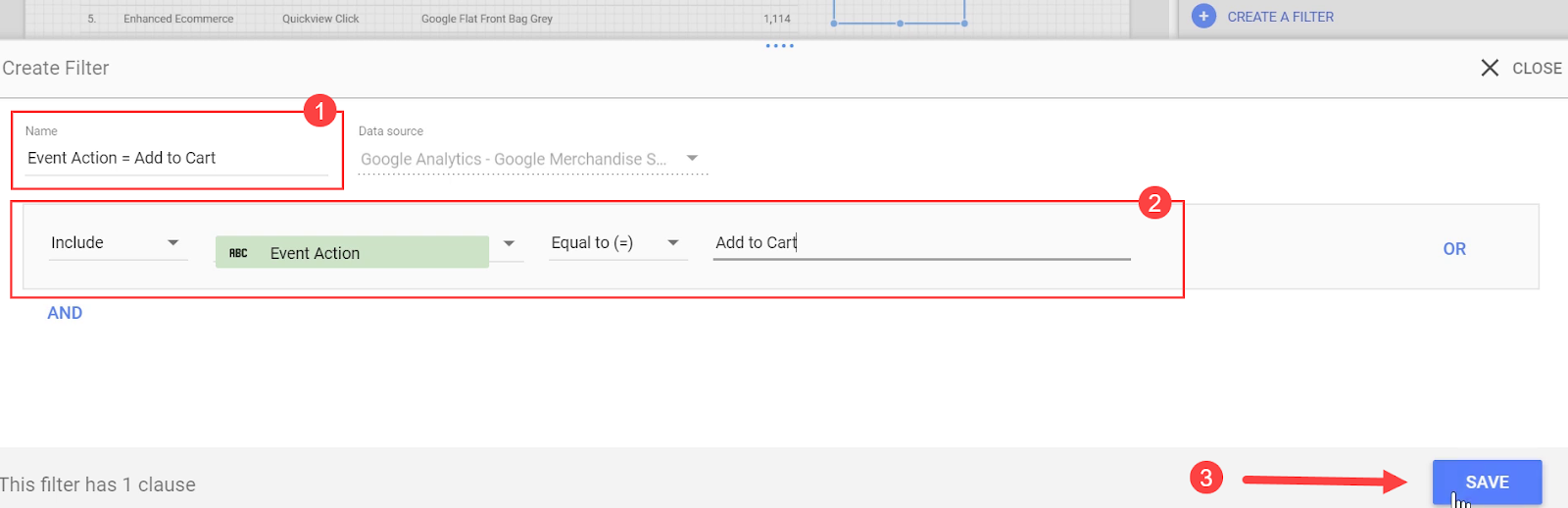Save the filter with the SAVE button
Viewport: 1568px width, 508px height.
point(1487,482)
